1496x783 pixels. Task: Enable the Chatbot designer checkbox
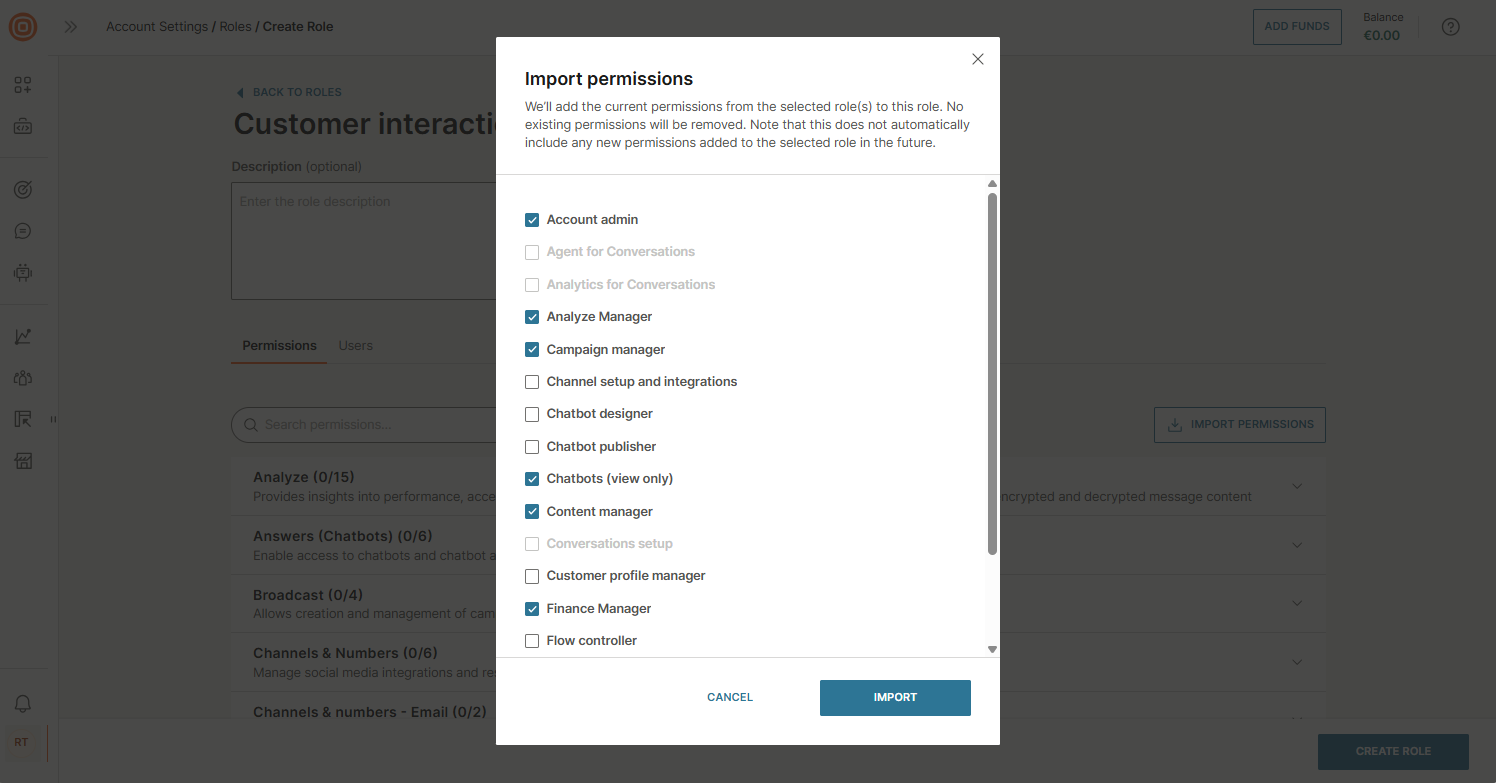pyautogui.click(x=531, y=413)
